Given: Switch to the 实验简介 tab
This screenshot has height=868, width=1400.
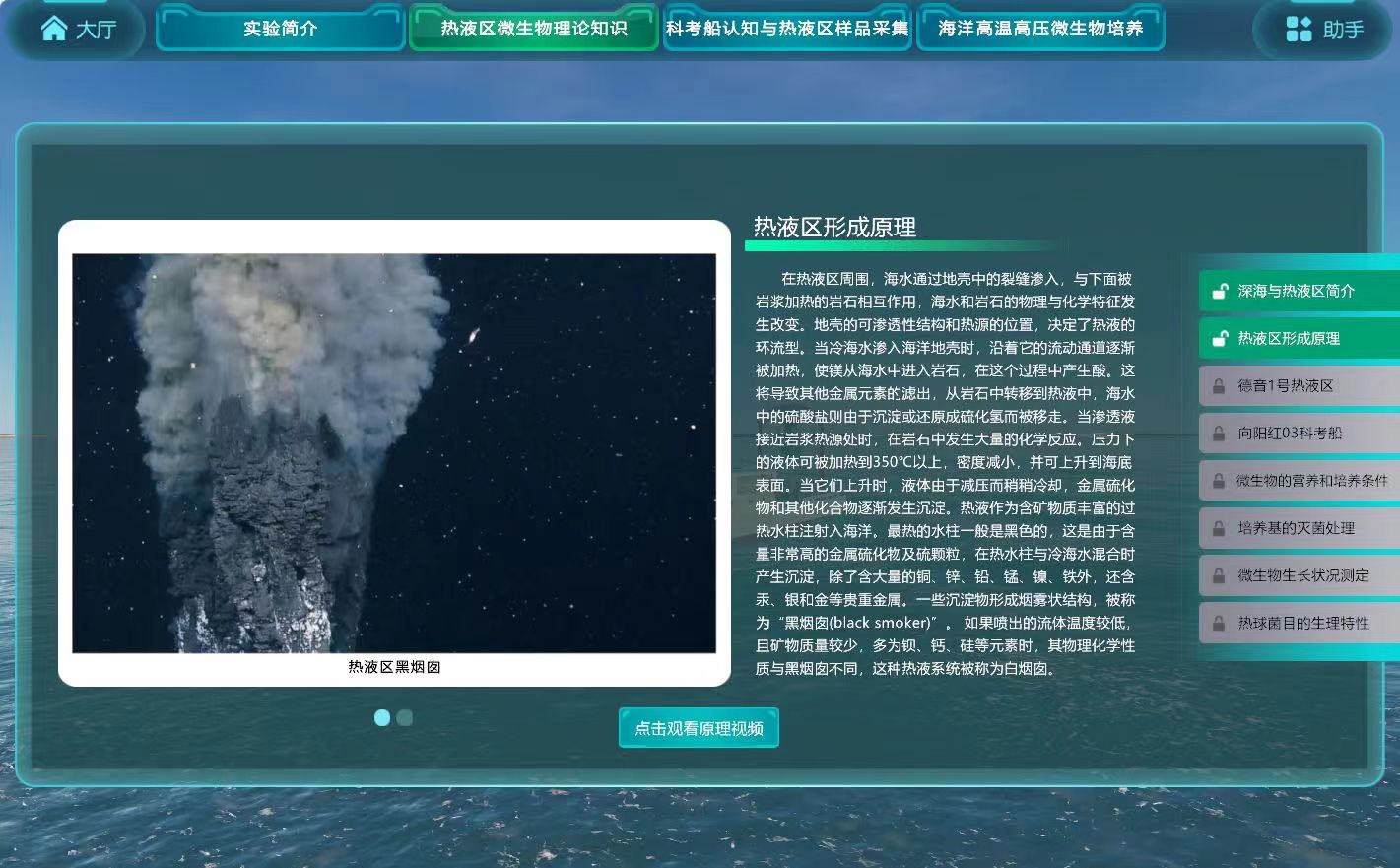Looking at the screenshot, I should pos(279,29).
